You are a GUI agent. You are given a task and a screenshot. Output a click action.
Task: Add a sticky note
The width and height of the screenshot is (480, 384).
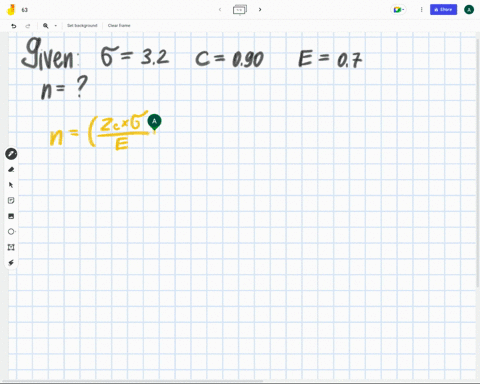11,200
